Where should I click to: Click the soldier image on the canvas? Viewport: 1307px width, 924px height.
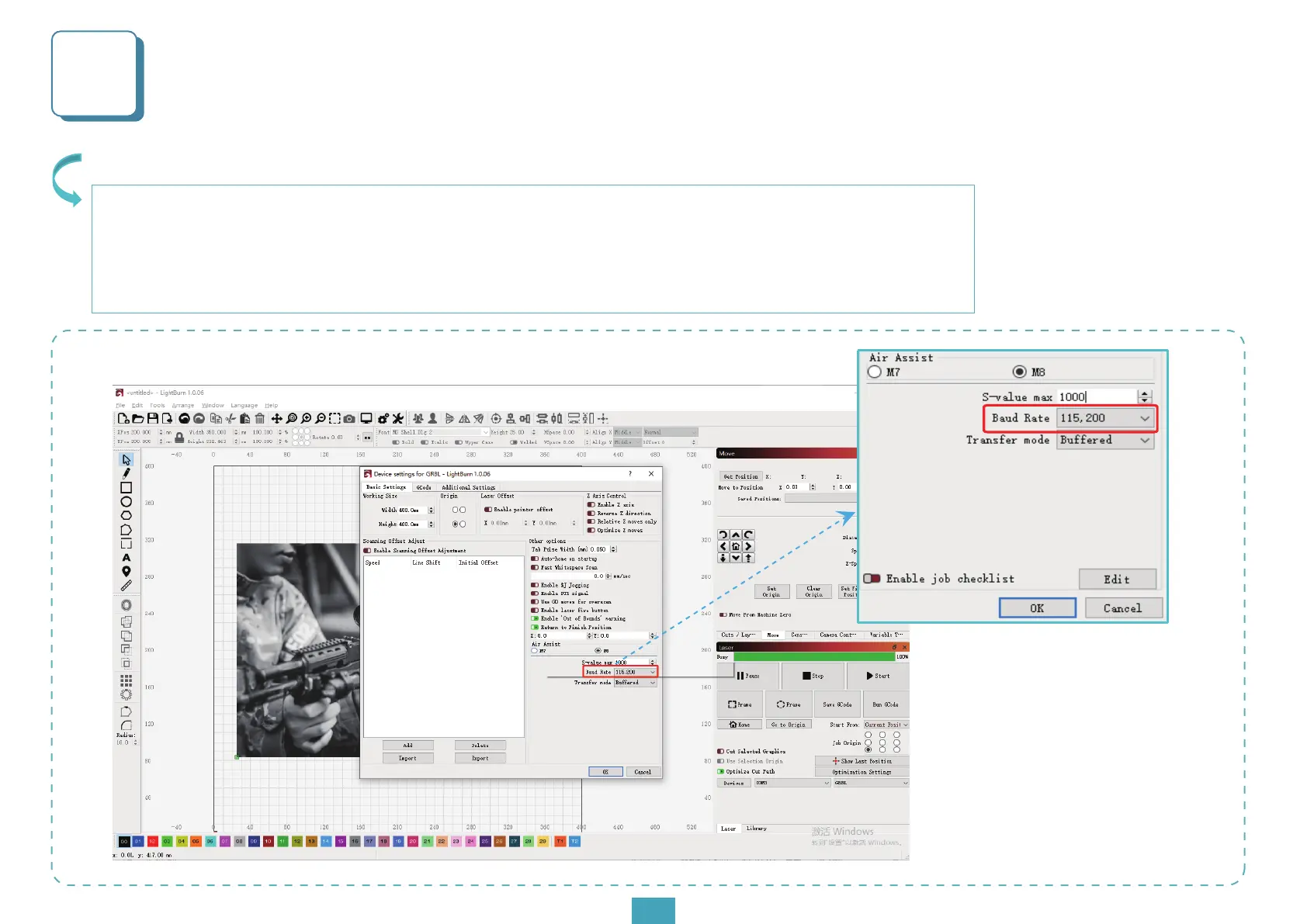click(x=298, y=650)
